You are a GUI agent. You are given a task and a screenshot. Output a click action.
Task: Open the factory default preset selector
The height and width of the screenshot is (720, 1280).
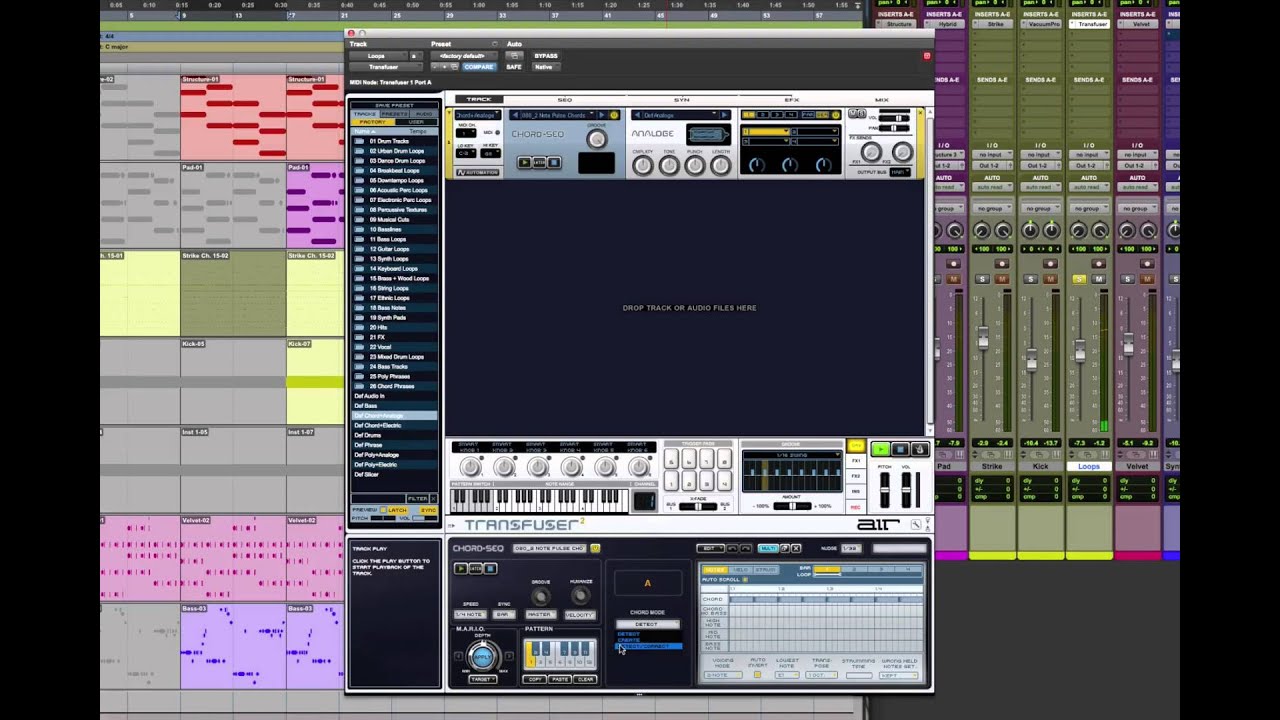pyautogui.click(x=463, y=56)
